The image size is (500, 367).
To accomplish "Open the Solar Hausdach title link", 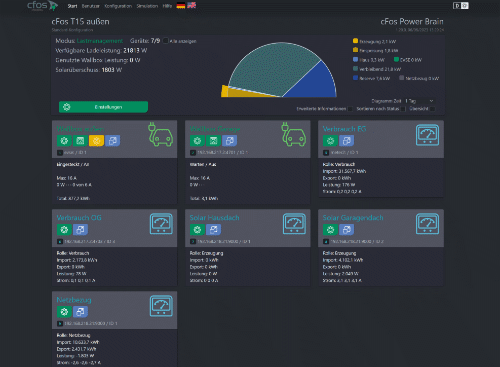I will 215,218.
